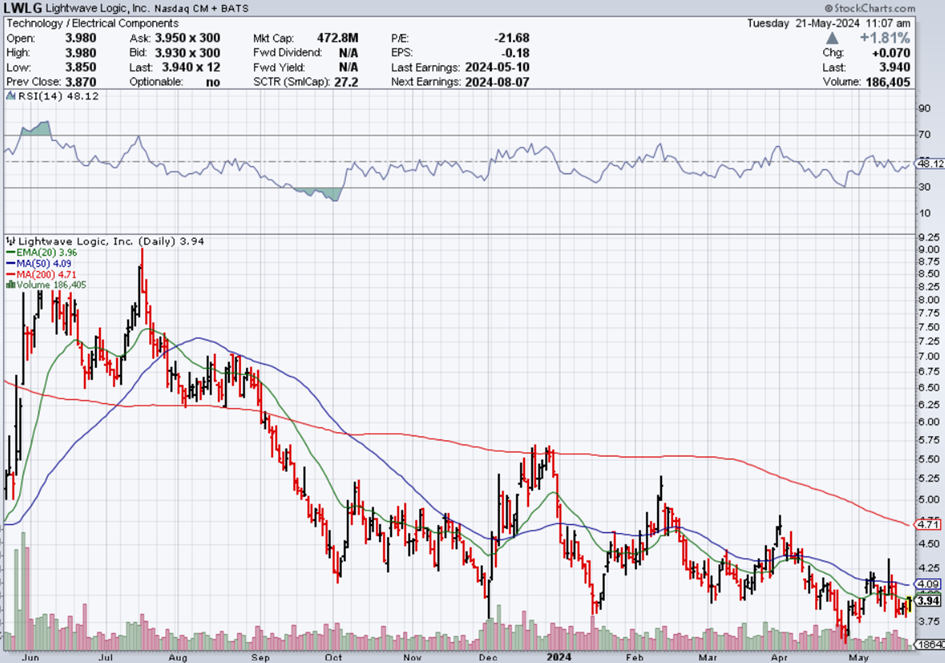The height and width of the screenshot is (663, 945).
Task: Click the volume bars icon in the legend
Action: click(x=10, y=284)
